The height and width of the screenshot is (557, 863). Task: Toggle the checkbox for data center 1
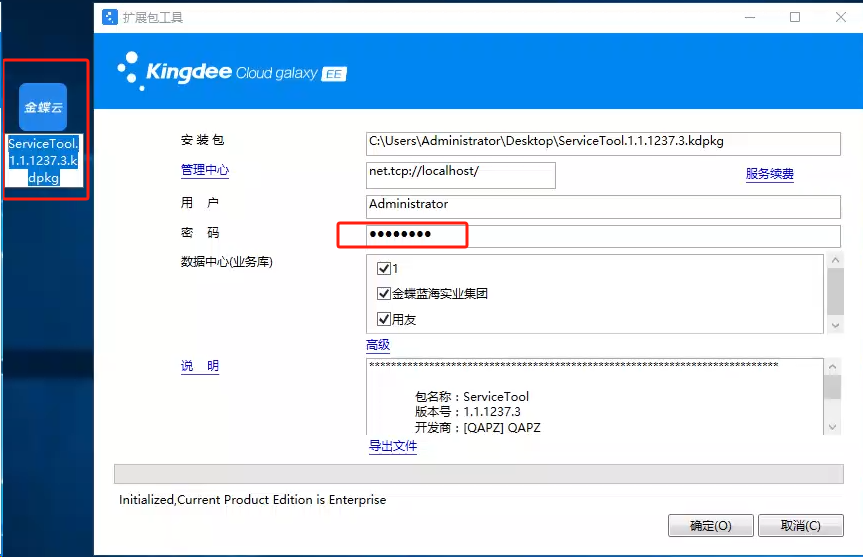click(384, 269)
